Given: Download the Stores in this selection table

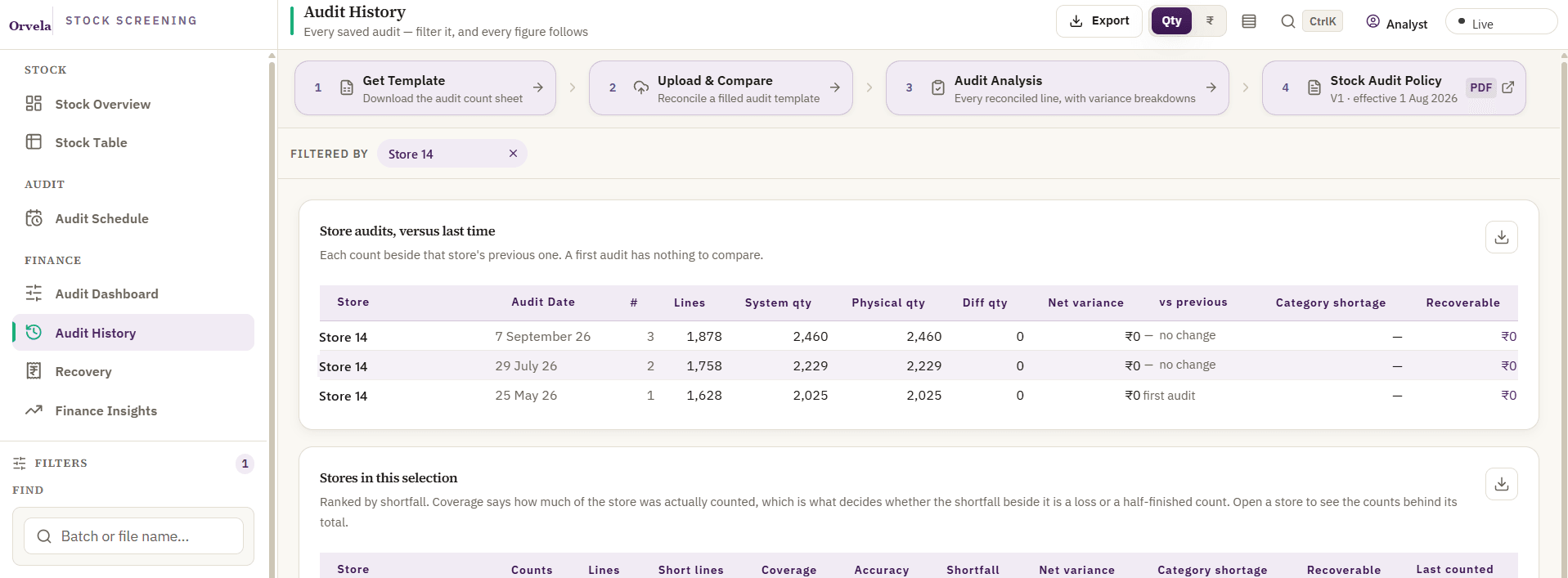Looking at the screenshot, I should [1502, 484].
